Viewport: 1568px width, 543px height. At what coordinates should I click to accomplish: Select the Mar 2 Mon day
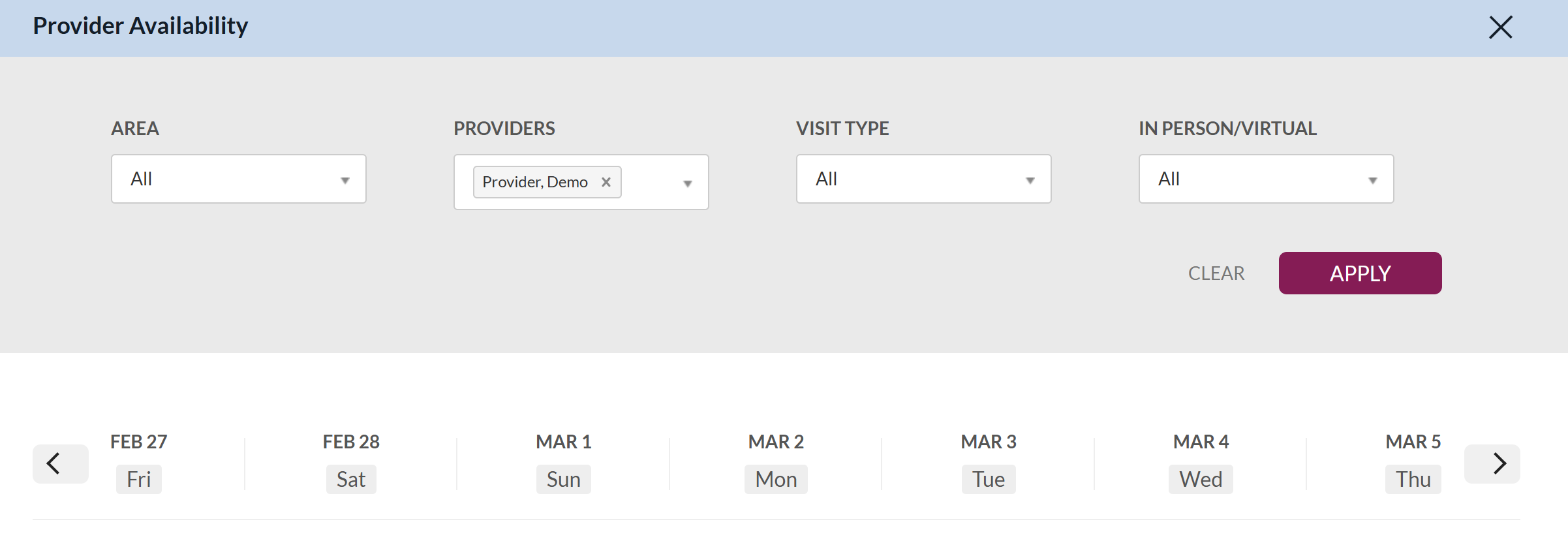pos(776,462)
